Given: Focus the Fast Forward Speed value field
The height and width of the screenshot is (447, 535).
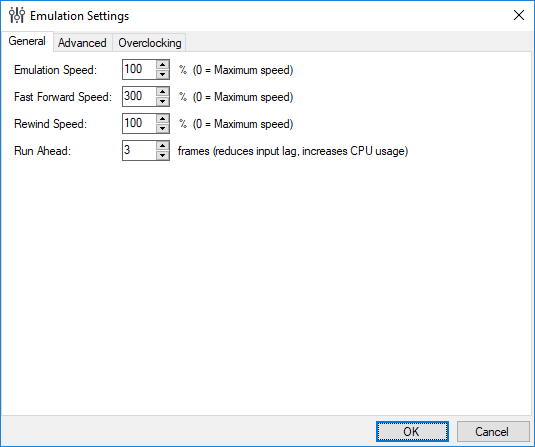Looking at the screenshot, I should click(x=140, y=97).
